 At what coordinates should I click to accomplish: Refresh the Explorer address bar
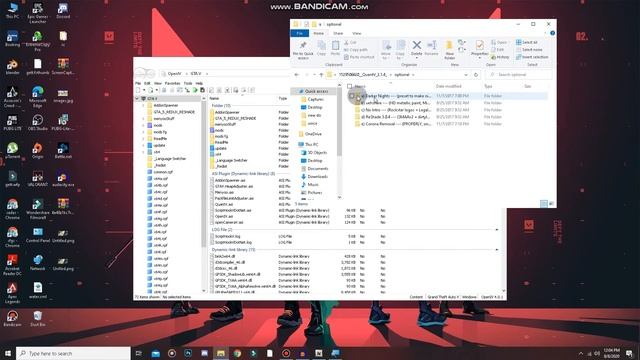point(476,75)
